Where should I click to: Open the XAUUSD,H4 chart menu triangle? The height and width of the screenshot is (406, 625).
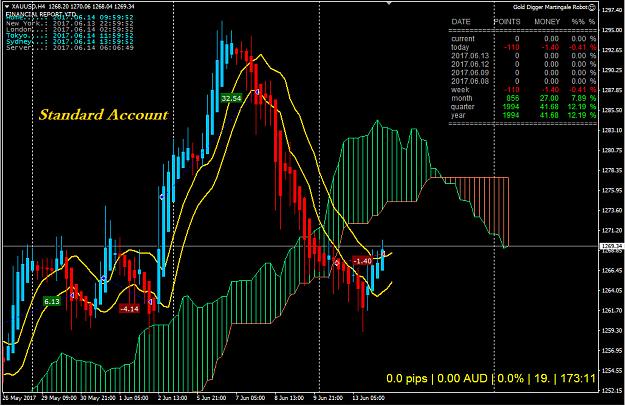tap(7, 6)
